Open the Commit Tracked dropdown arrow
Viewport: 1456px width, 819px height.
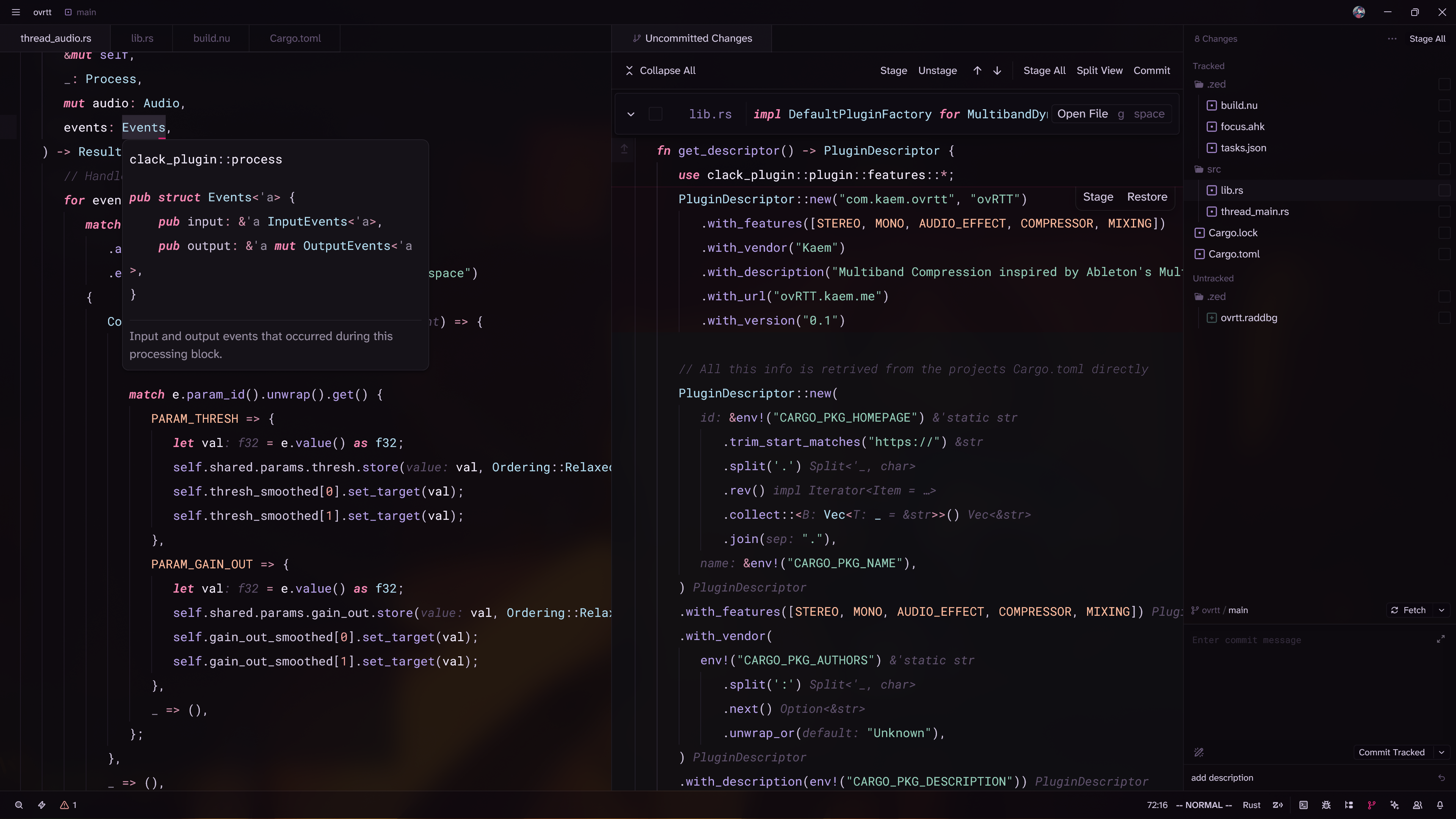(1442, 752)
